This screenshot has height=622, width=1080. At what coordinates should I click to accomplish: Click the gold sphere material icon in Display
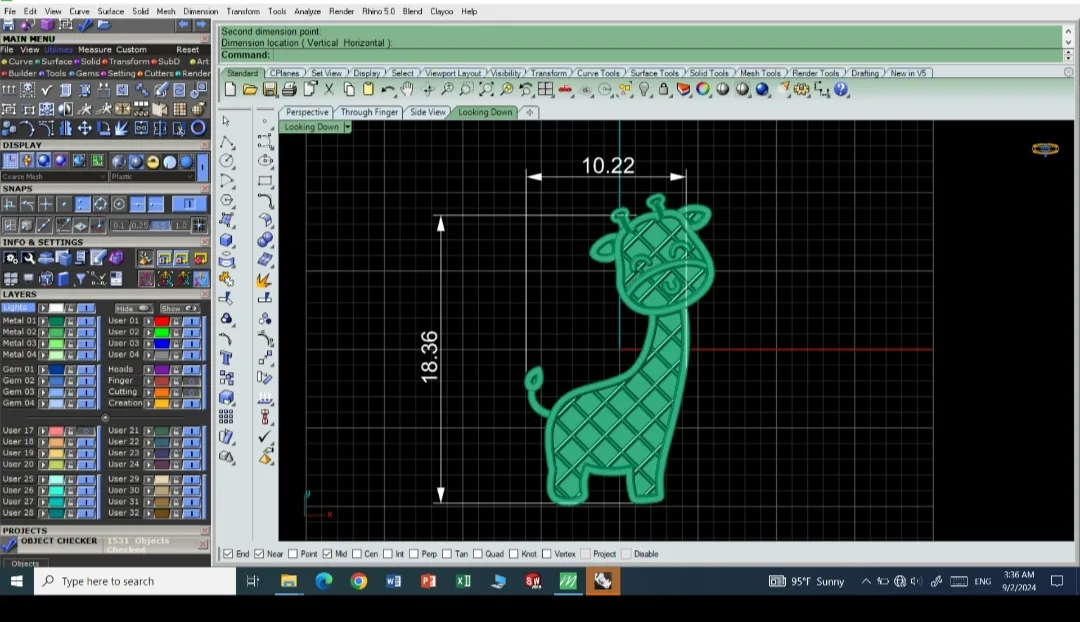[x=152, y=161]
